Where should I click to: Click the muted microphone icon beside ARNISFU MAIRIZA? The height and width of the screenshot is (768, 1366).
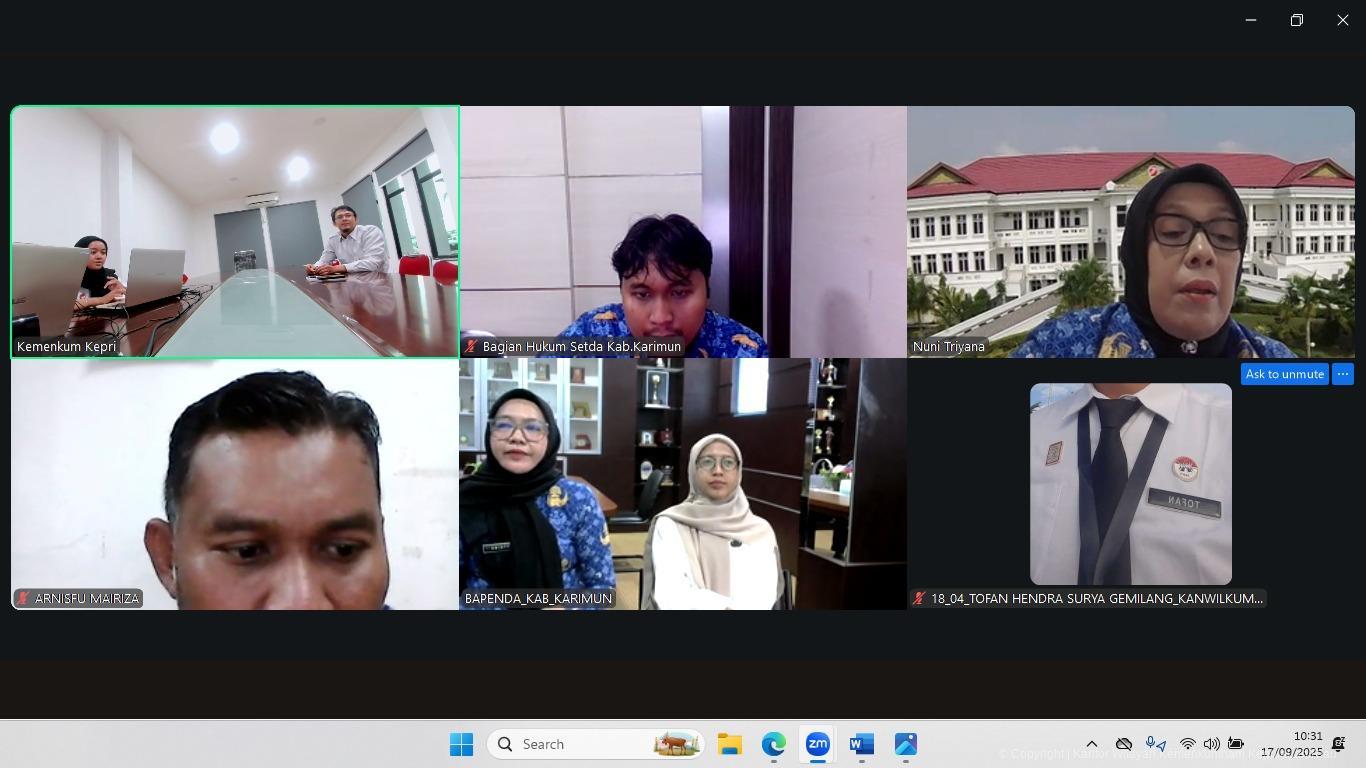click(23, 598)
